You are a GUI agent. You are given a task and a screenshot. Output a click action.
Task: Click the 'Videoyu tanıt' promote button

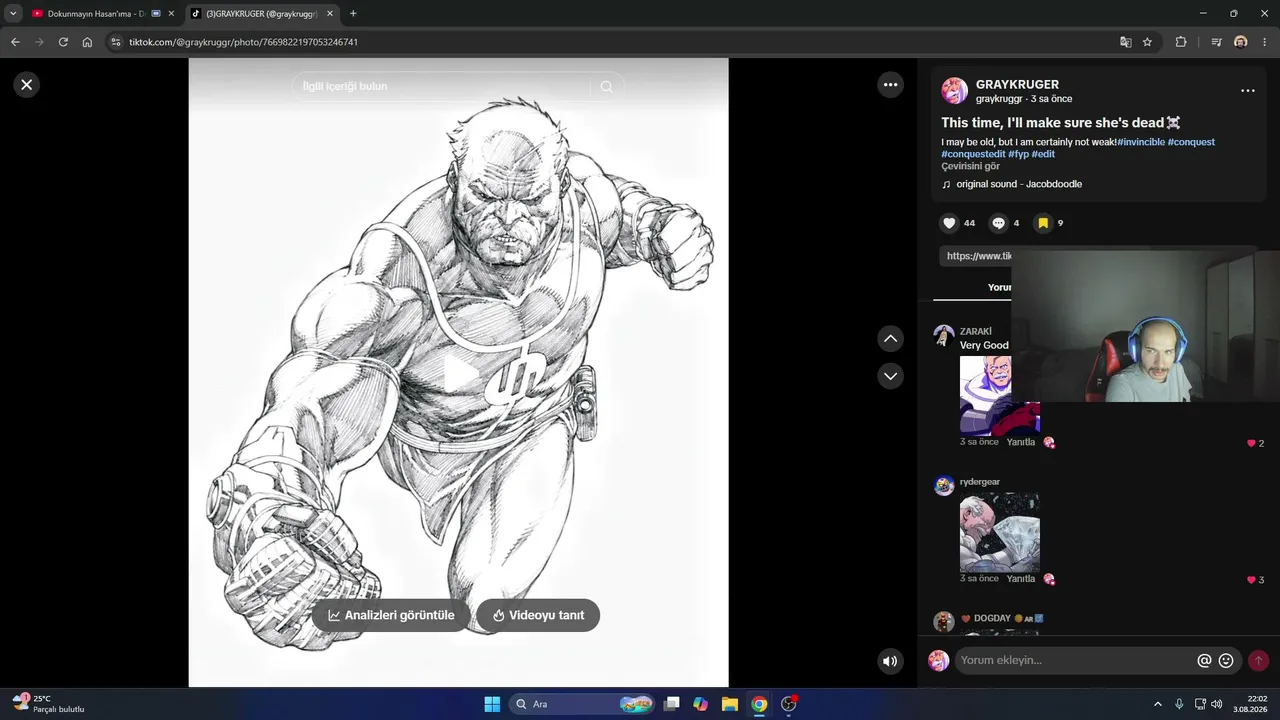pyautogui.click(x=538, y=615)
